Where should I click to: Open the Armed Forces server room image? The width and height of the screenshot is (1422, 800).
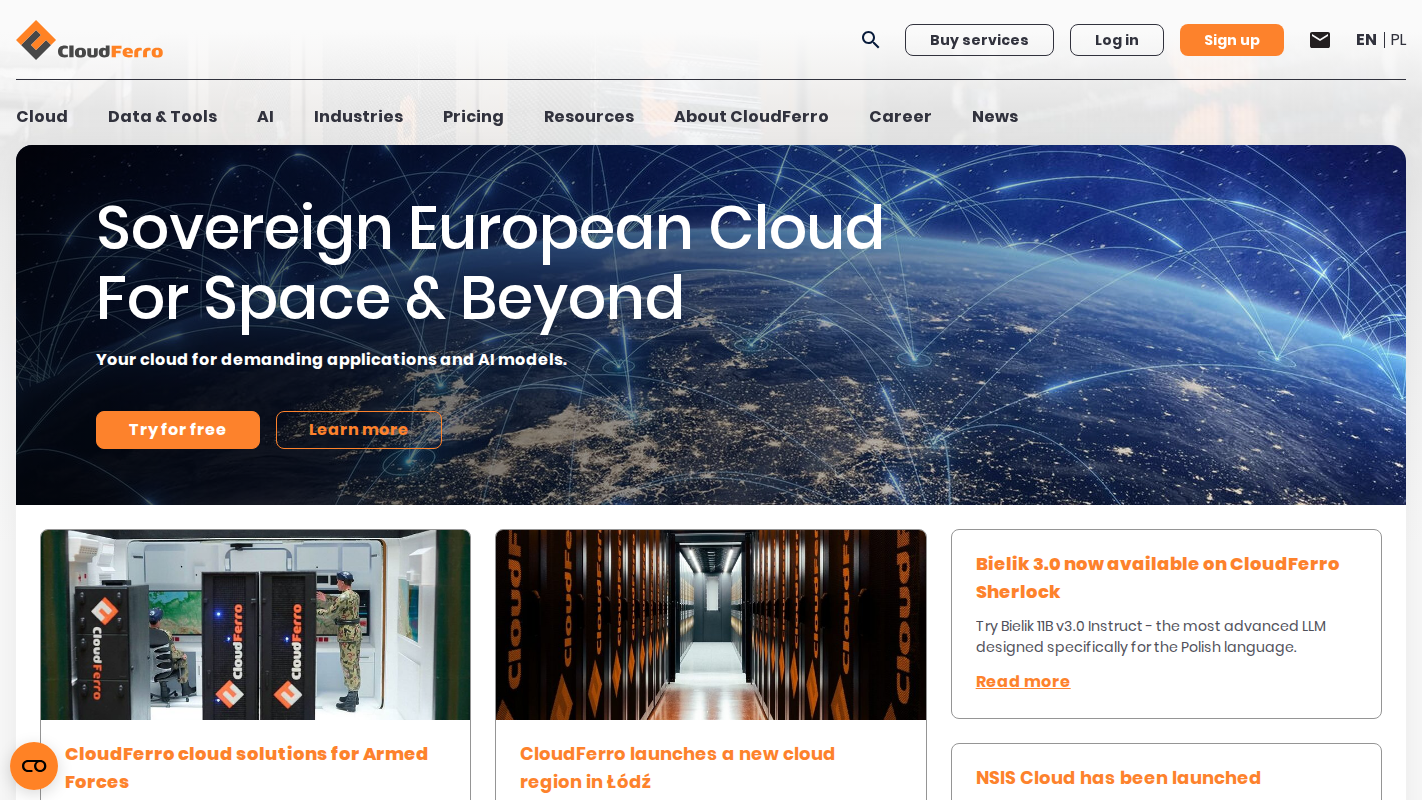point(255,625)
